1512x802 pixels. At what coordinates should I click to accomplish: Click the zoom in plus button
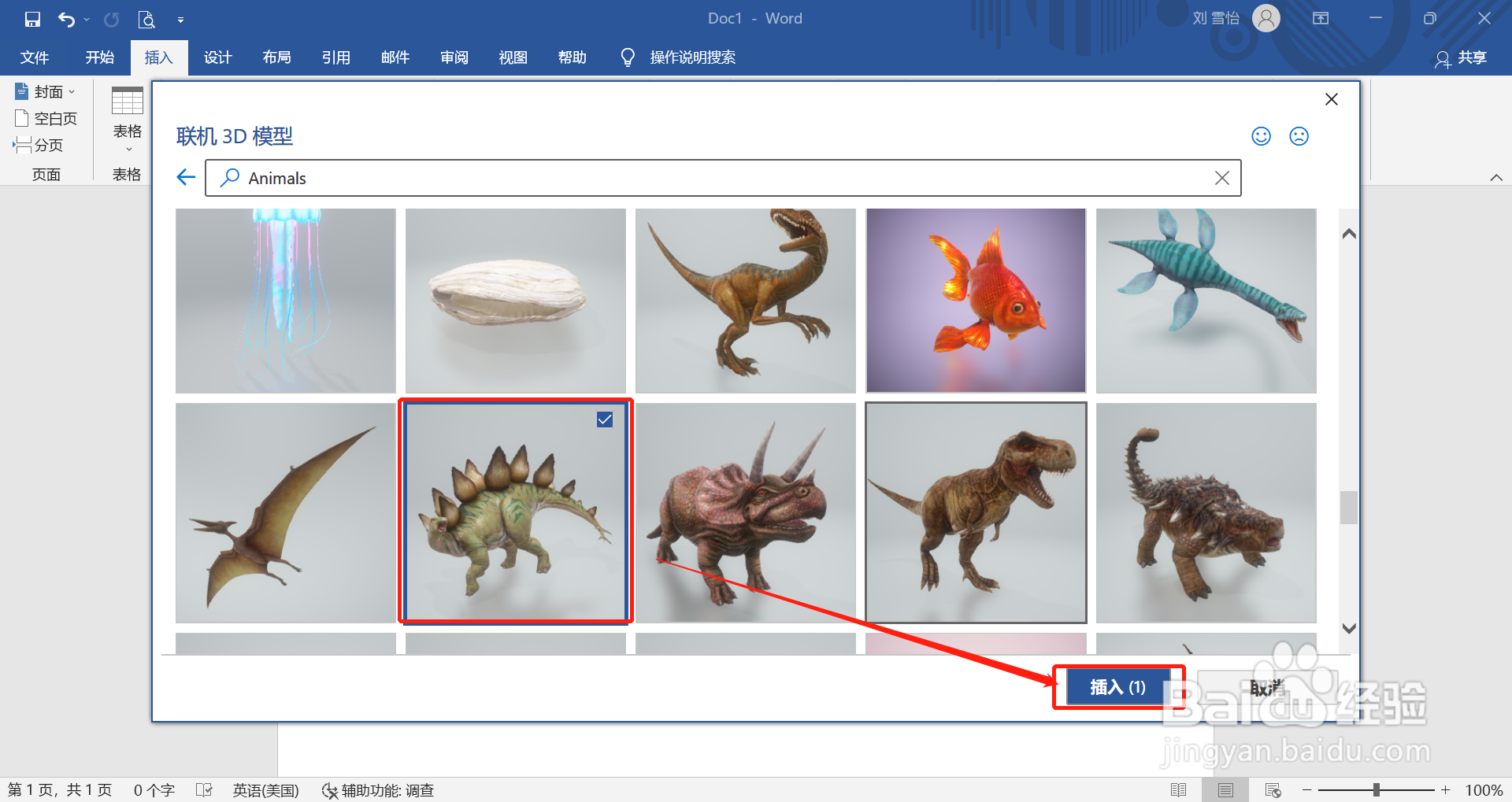click(x=1446, y=790)
